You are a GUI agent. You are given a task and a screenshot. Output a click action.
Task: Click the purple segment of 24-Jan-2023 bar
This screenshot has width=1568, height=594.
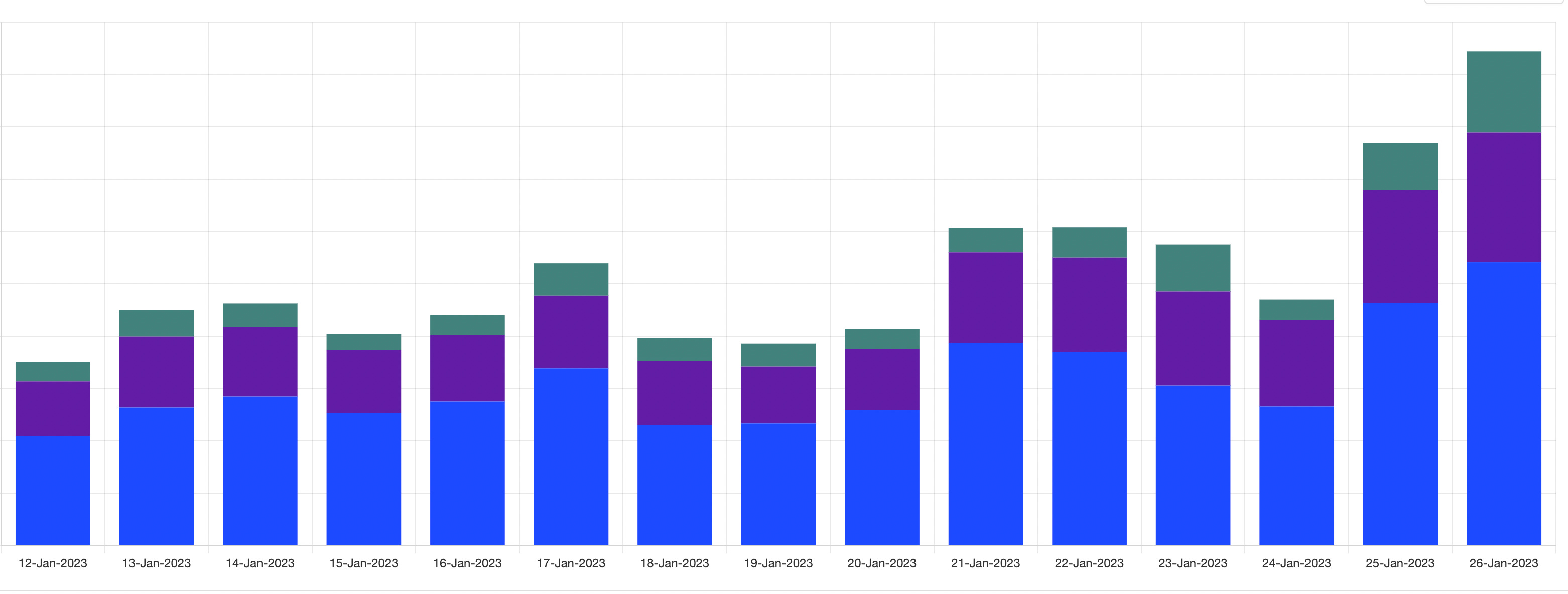coord(1296,363)
